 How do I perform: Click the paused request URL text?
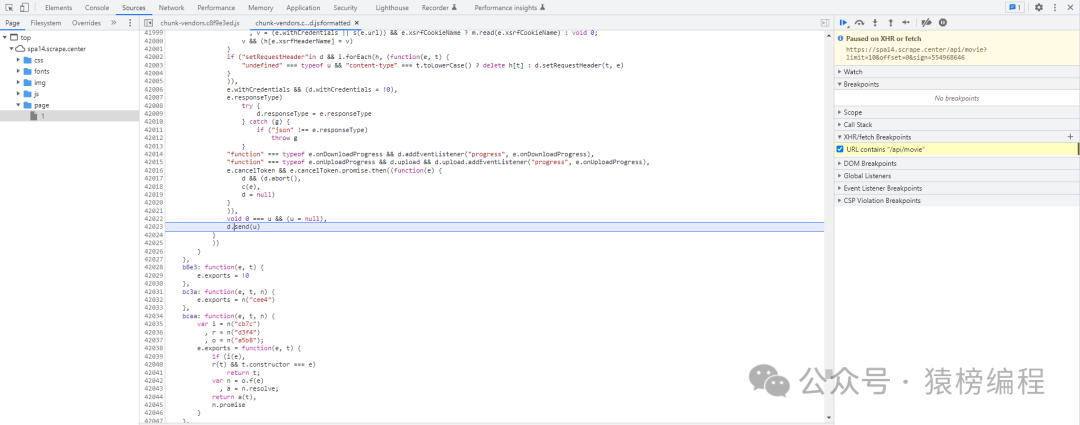coord(915,54)
